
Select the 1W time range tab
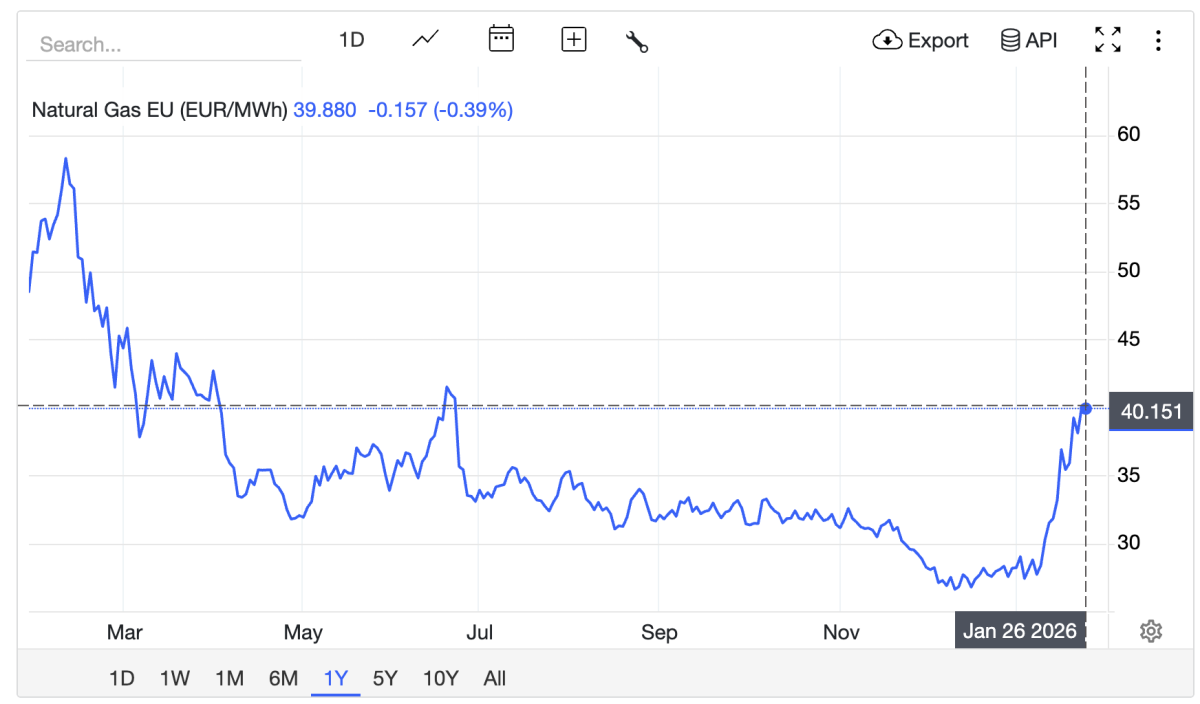(x=175, y=678)
